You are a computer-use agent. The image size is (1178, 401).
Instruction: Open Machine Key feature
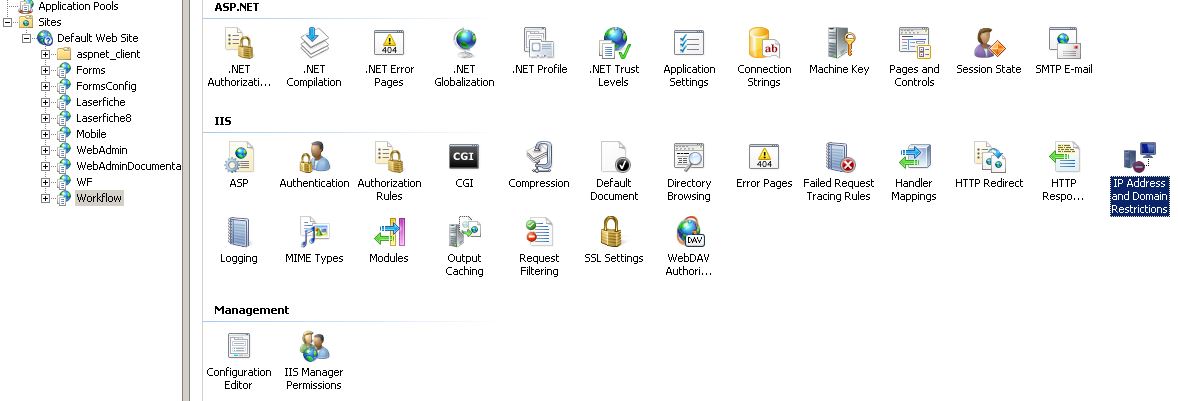tap(839, 52)
